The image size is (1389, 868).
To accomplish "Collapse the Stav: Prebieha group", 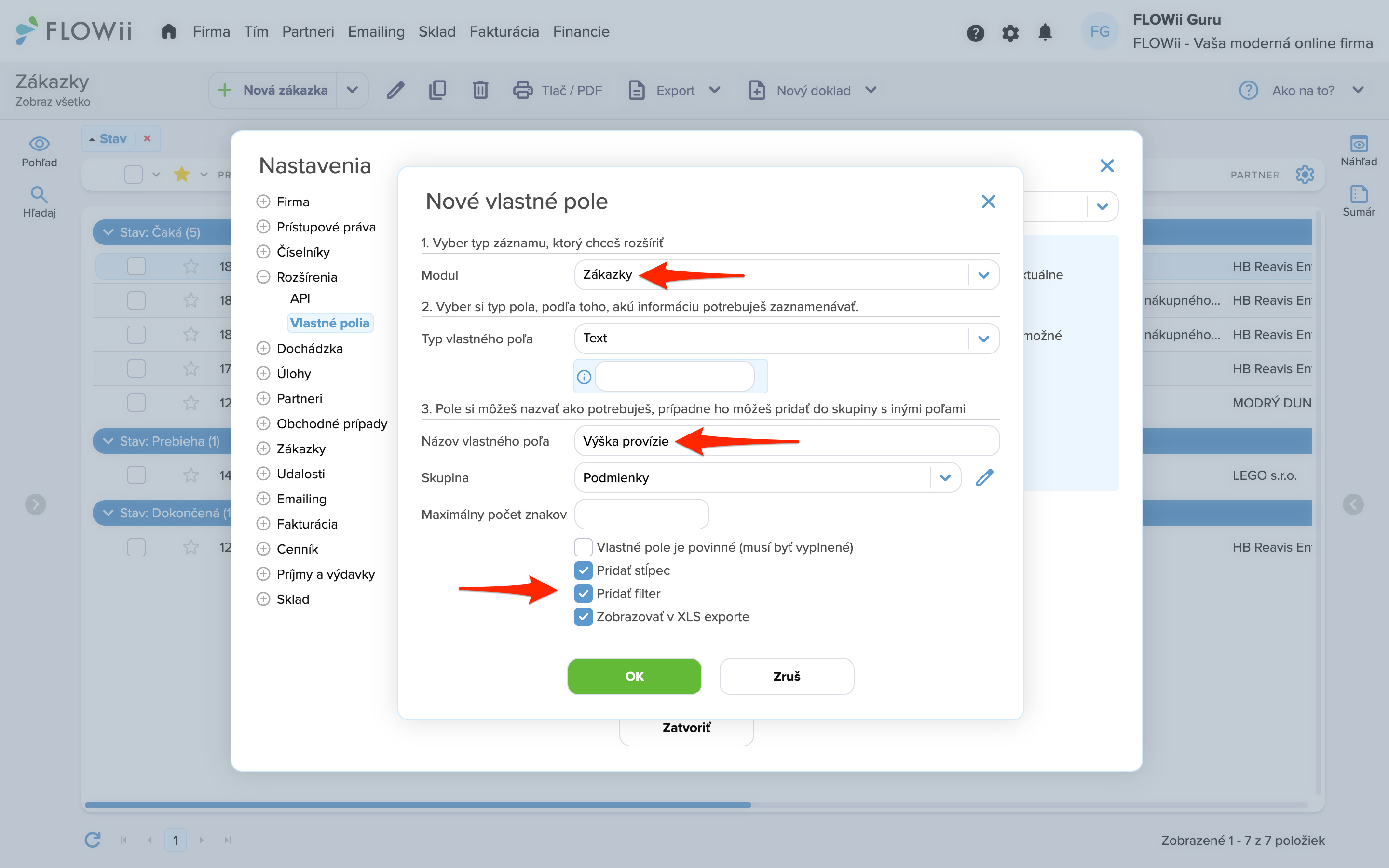I will pos(108,441).
